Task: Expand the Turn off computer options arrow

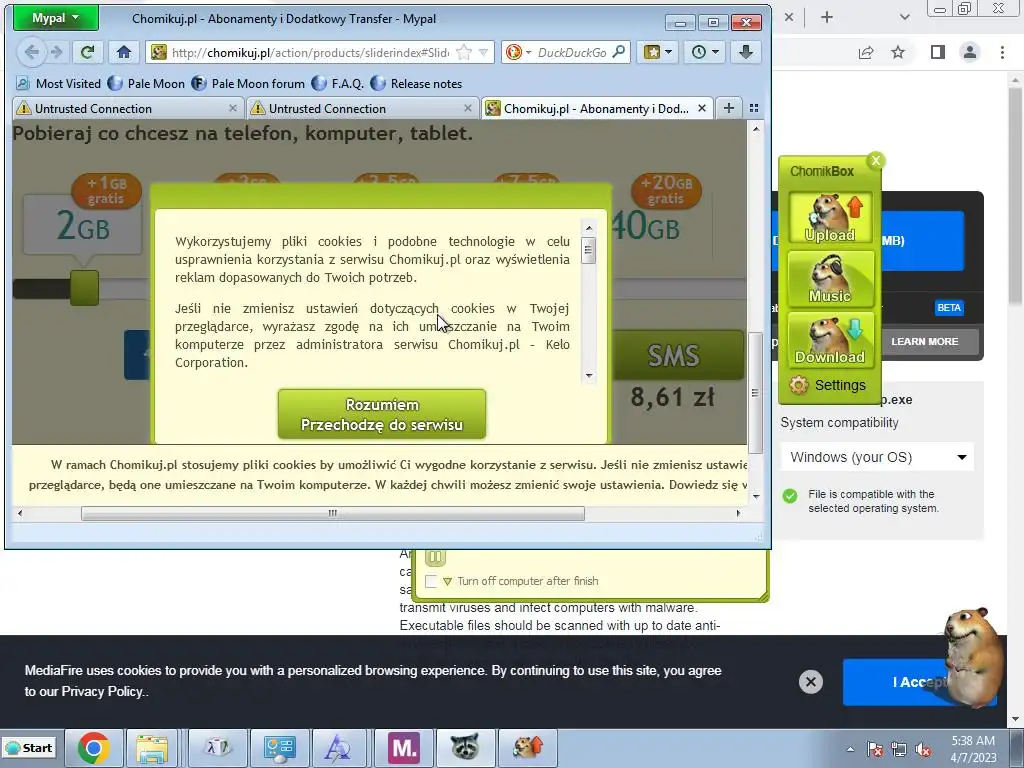Action: point(447,581)
